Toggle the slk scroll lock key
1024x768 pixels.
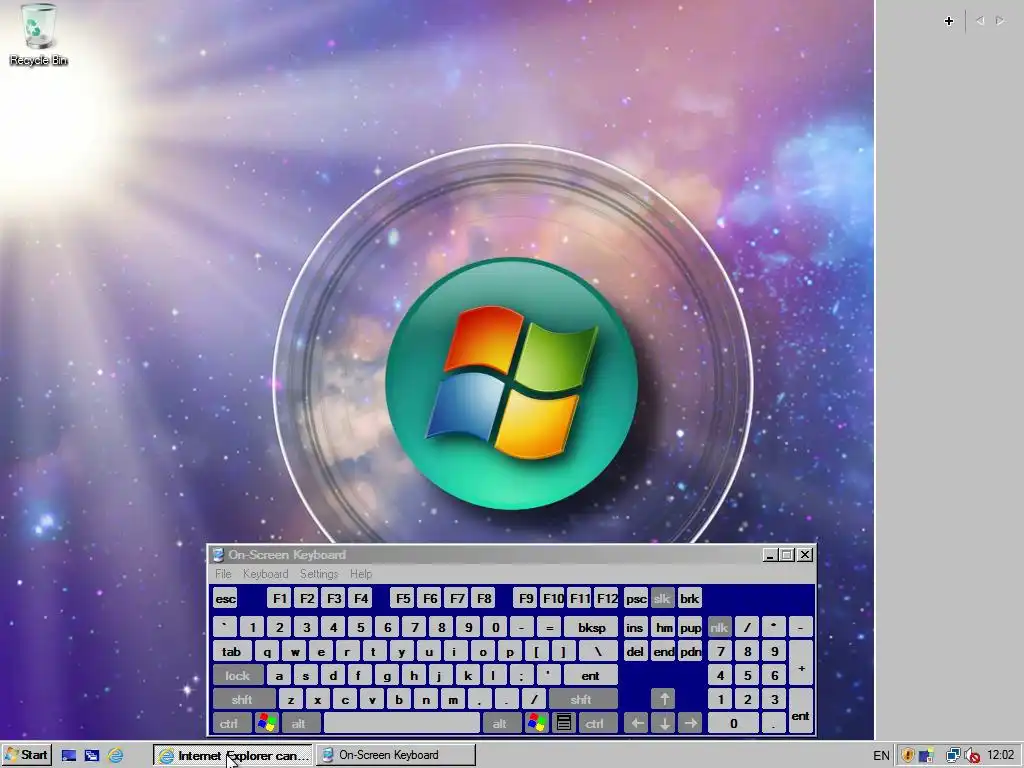[x=662, y=598]
